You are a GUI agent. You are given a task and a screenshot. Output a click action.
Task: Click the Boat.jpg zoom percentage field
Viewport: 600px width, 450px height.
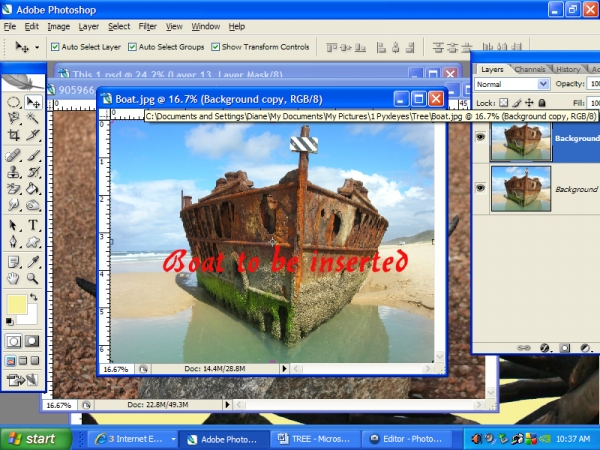click(x=116, y=369)
